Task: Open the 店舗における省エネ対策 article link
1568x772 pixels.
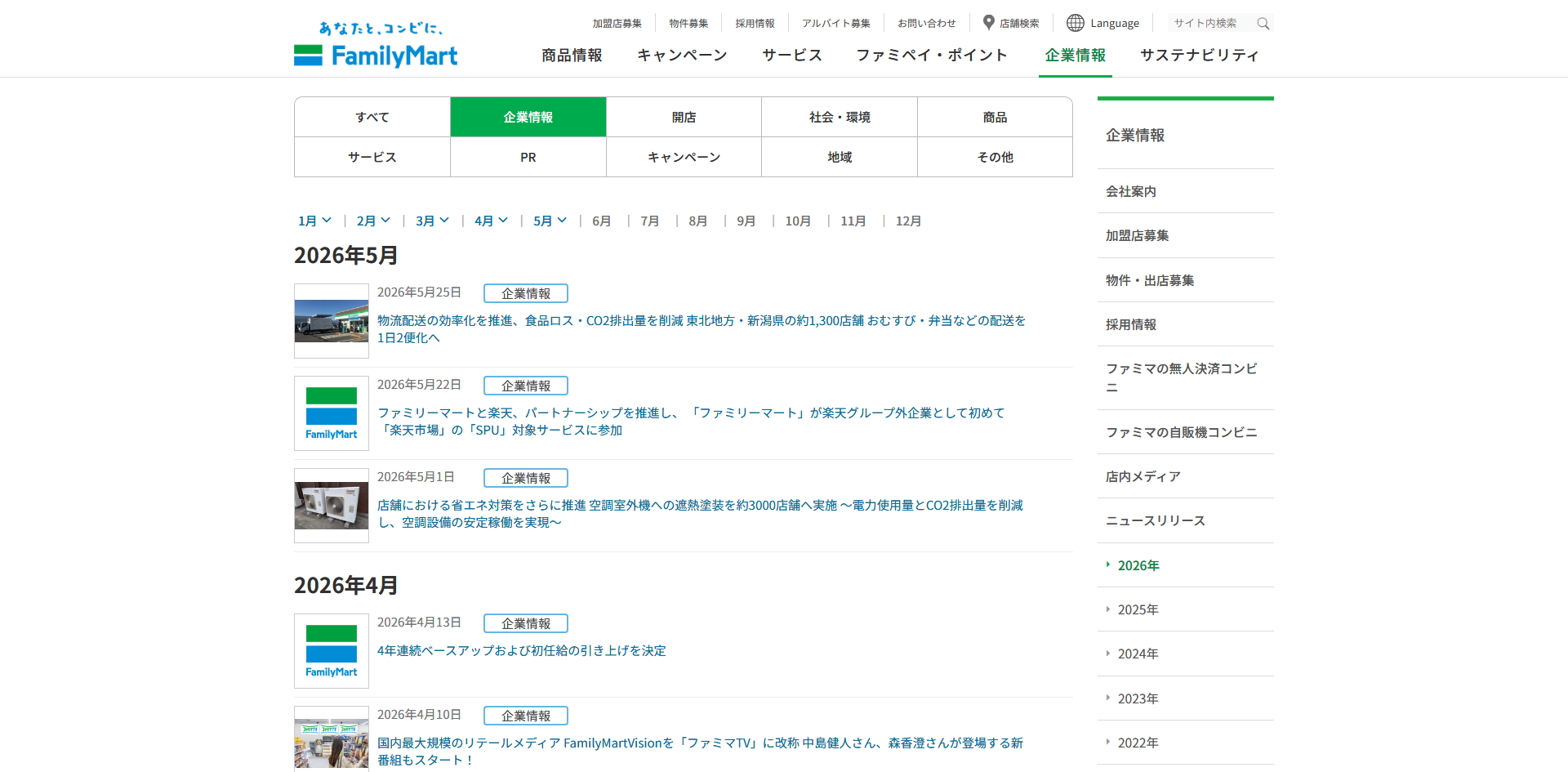Action: [x=700, y=514]
